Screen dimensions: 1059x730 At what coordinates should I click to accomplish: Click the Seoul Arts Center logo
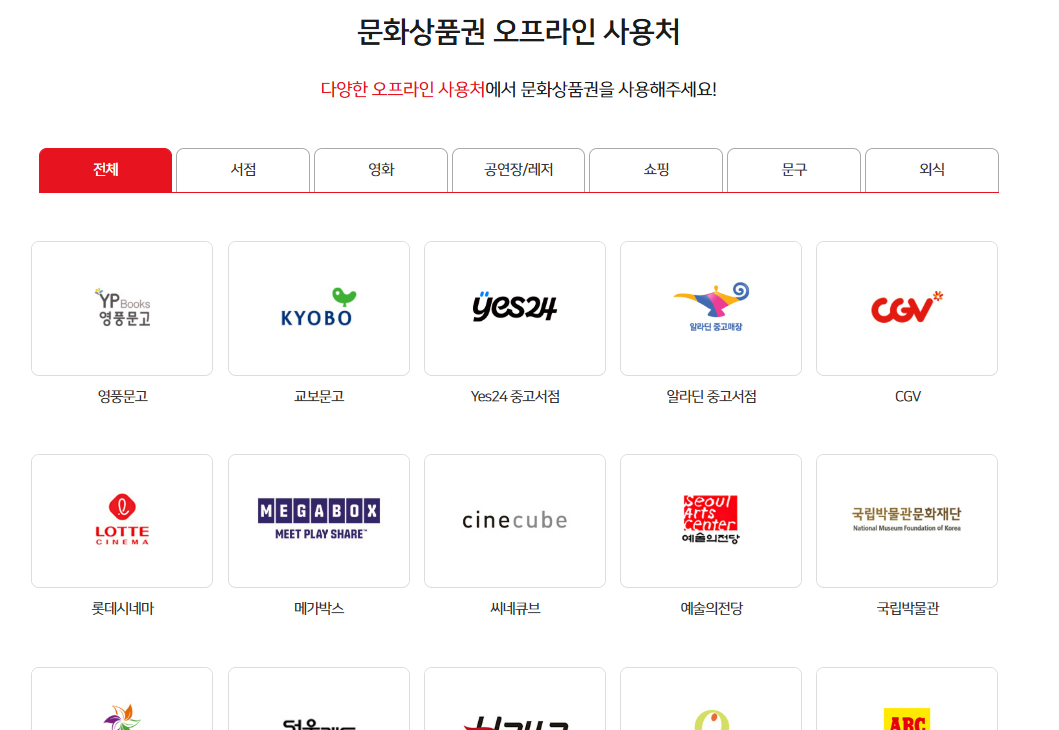(711, 521)
